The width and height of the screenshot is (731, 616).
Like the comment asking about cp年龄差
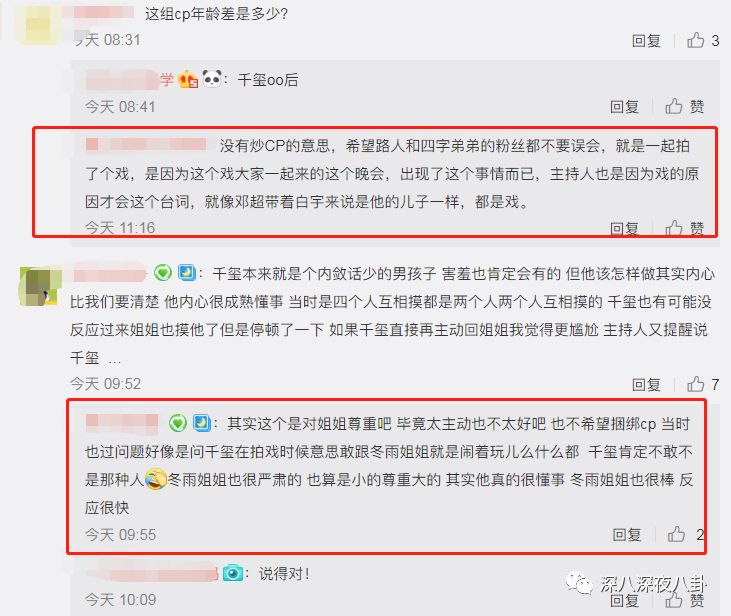(x=696, y=41)
